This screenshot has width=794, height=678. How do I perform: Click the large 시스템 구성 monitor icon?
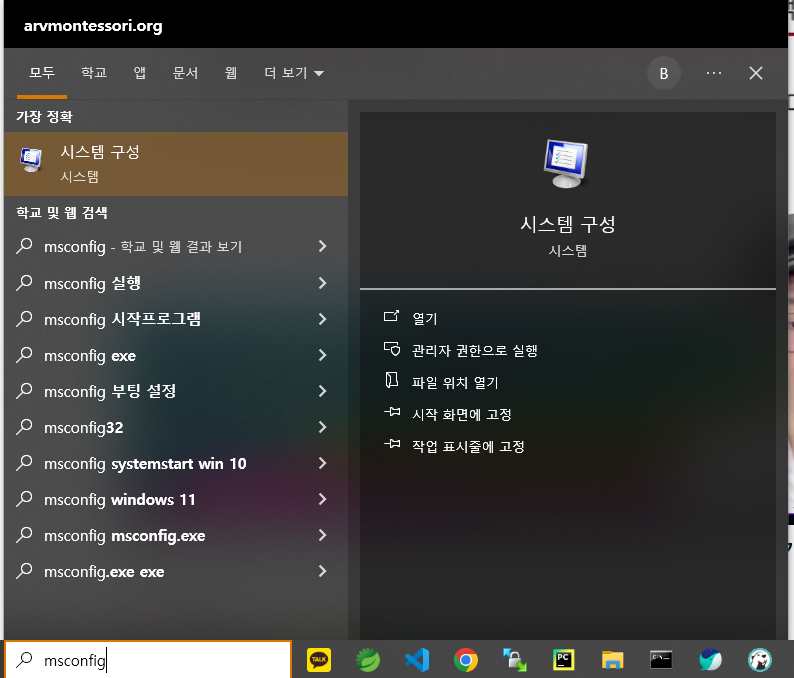point(566,164)
